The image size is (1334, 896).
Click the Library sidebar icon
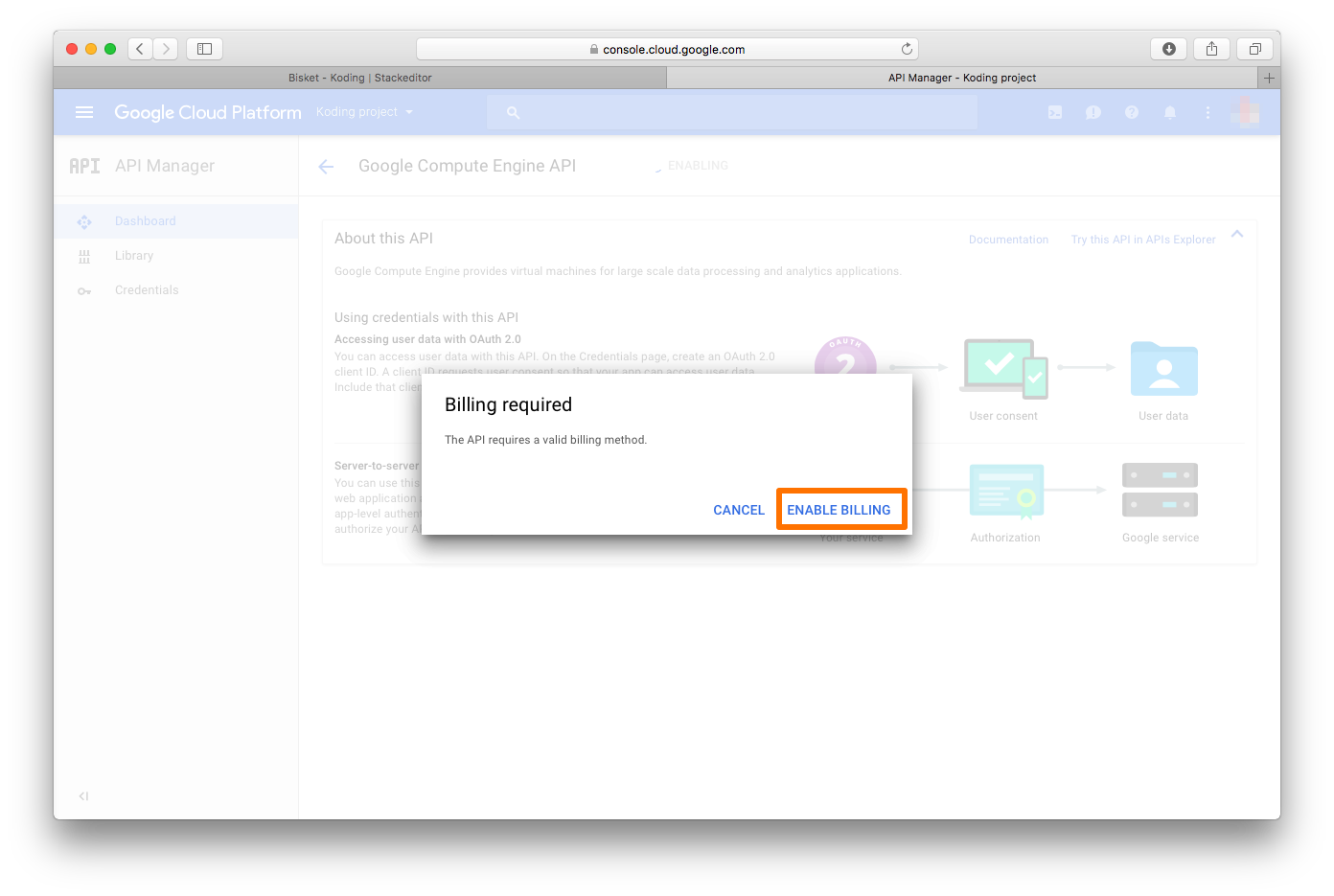84,256
